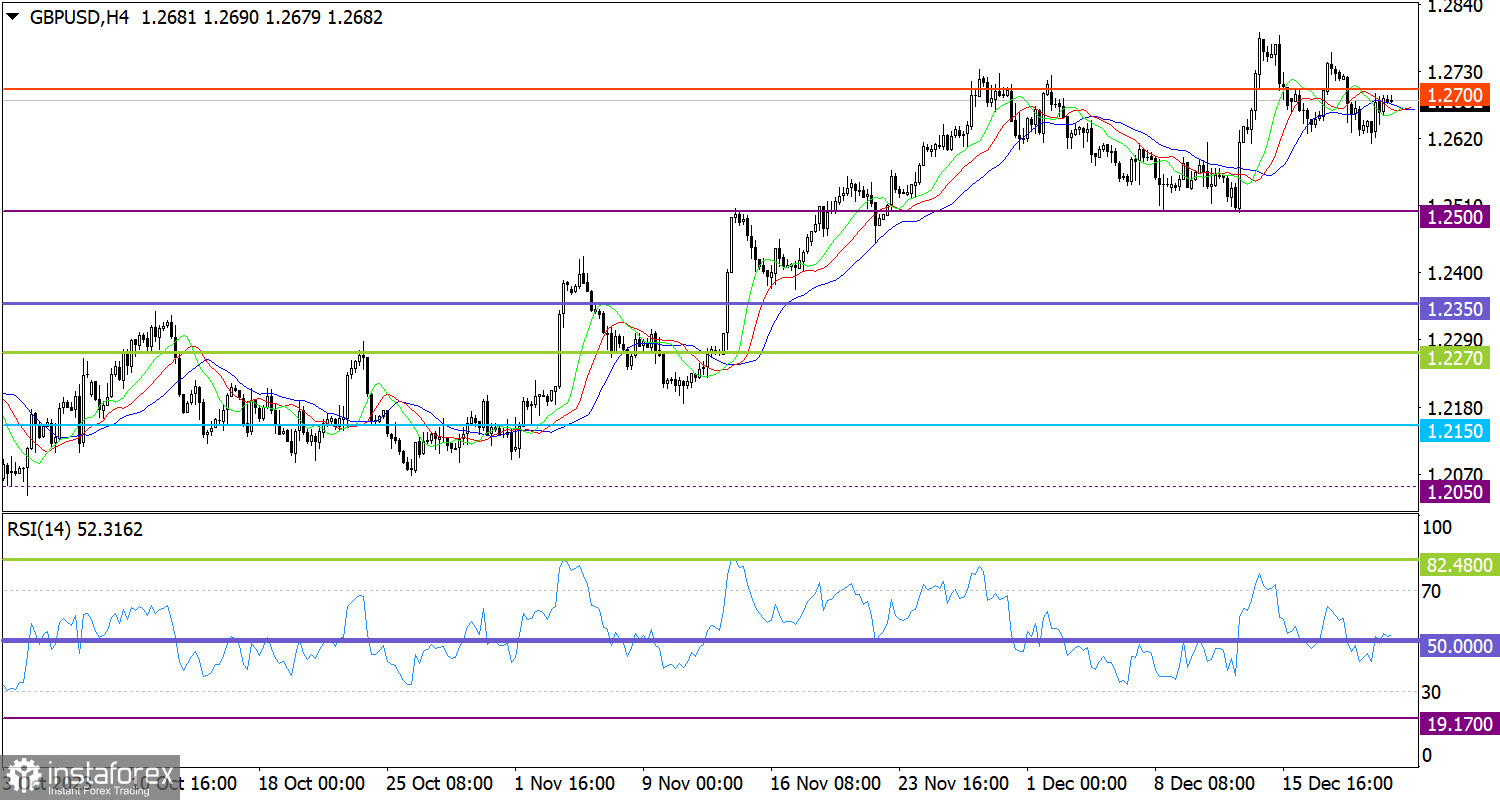
Task: Click the 1.2070 price axis value
Action: pyautogui.click(x=1454, y=474)
